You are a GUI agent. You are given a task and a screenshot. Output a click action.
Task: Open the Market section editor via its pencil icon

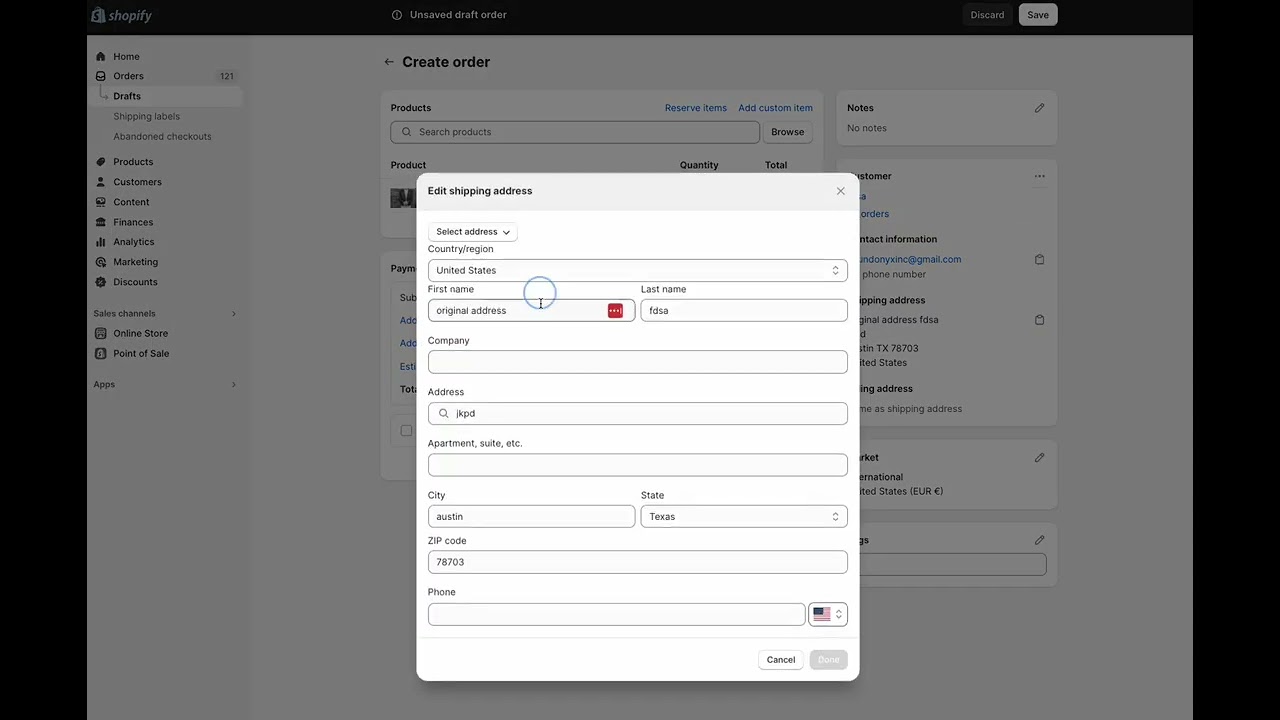pyautogui.click(x=1039, y=457)
